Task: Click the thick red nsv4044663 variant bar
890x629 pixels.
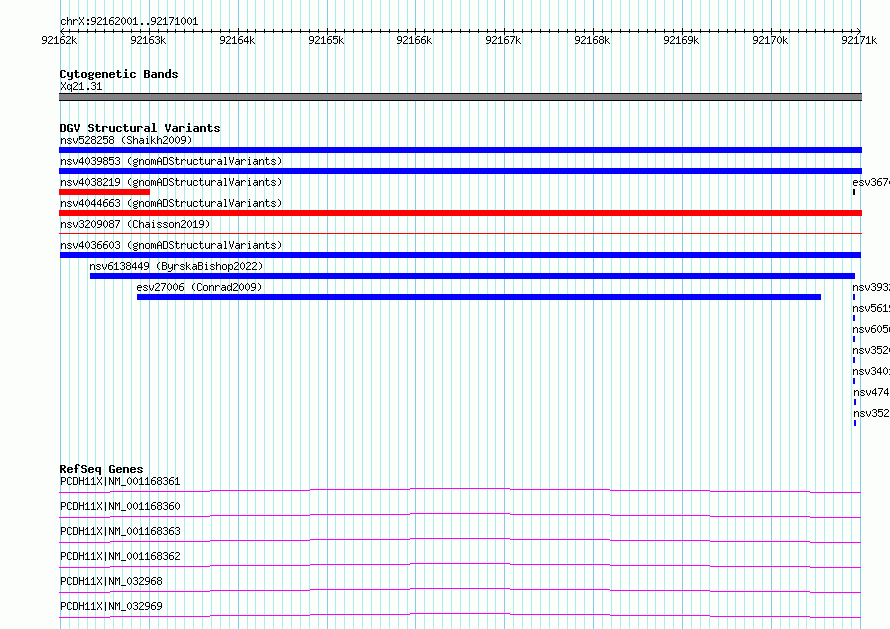Action: [460, 213]
